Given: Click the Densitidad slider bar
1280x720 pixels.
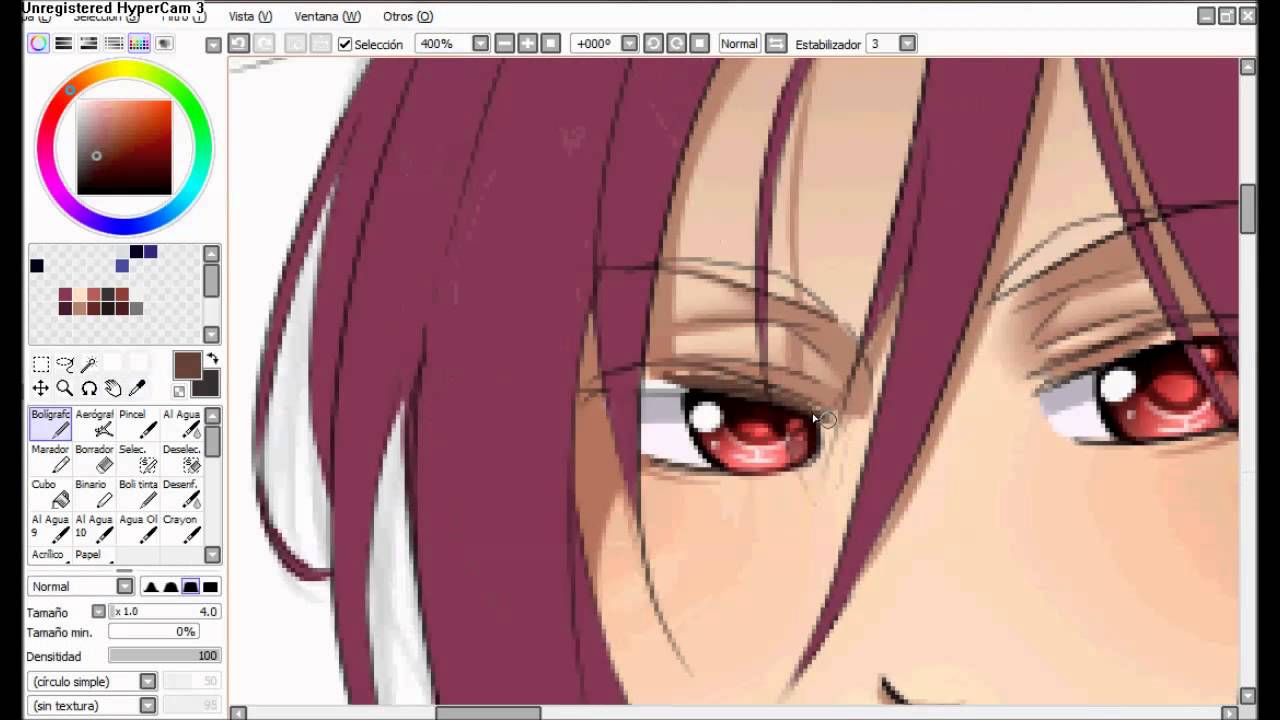Looking at the screenshot, I should click(x=164, y=656).
